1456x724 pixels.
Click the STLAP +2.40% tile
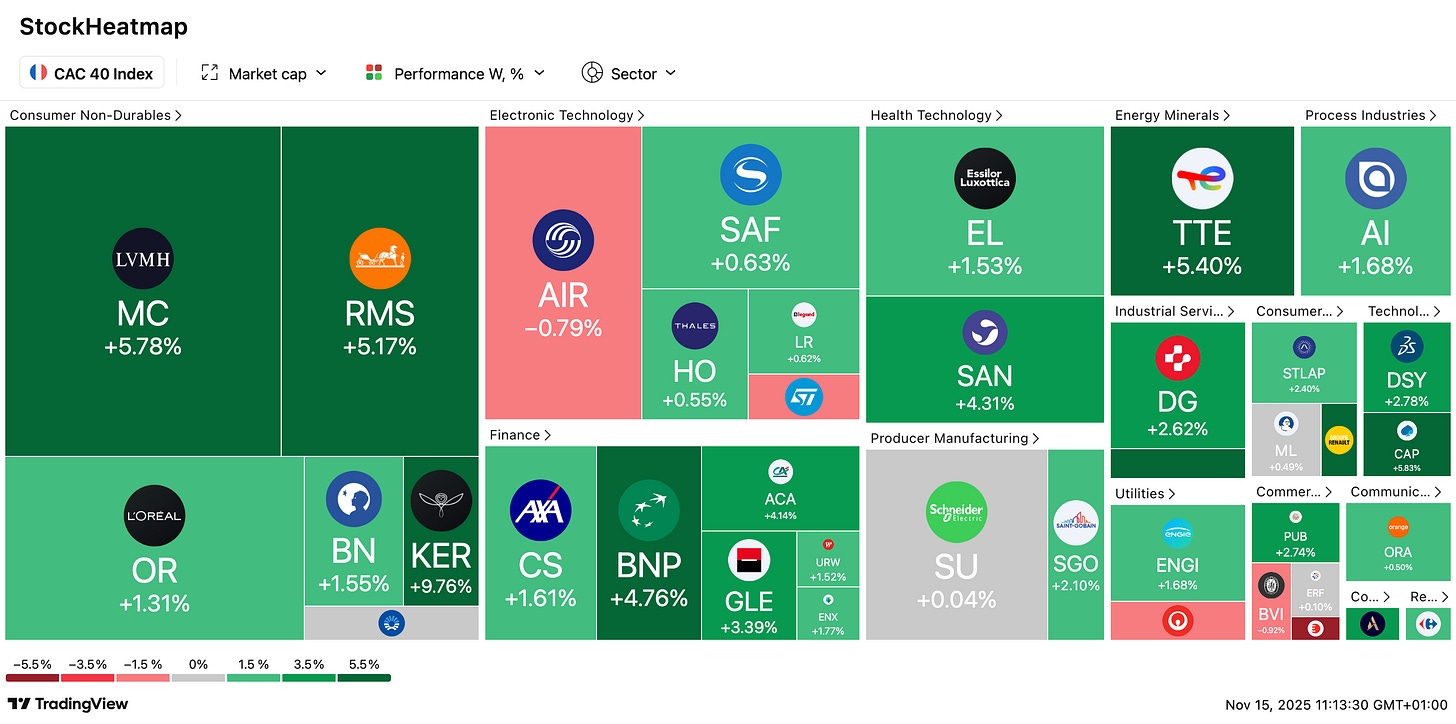[1304, 362]
